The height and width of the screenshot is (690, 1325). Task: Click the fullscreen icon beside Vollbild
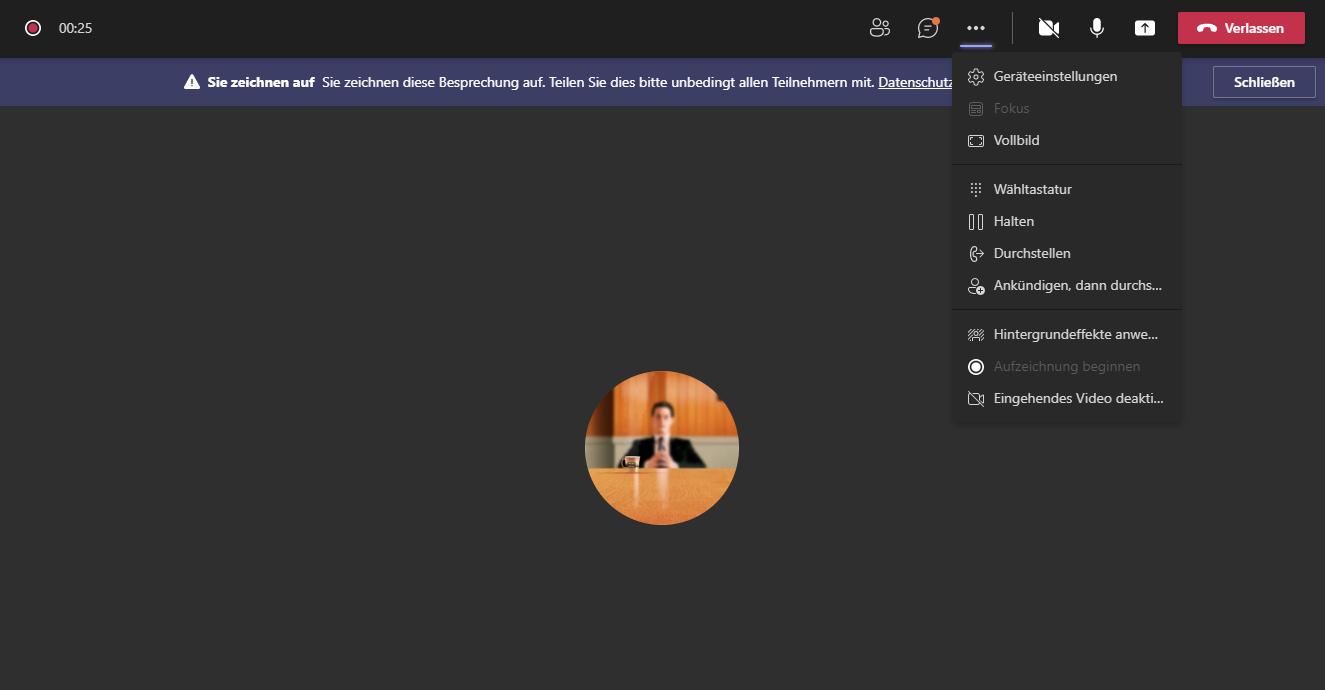point(976,140)
